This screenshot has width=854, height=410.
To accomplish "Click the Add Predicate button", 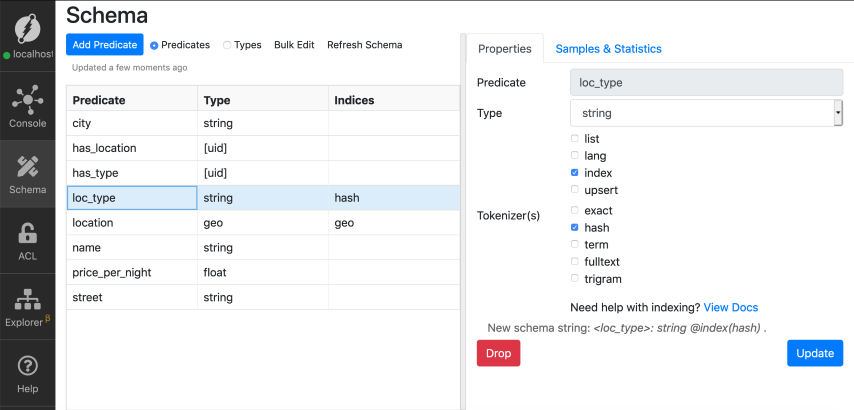I will (104, 45).
